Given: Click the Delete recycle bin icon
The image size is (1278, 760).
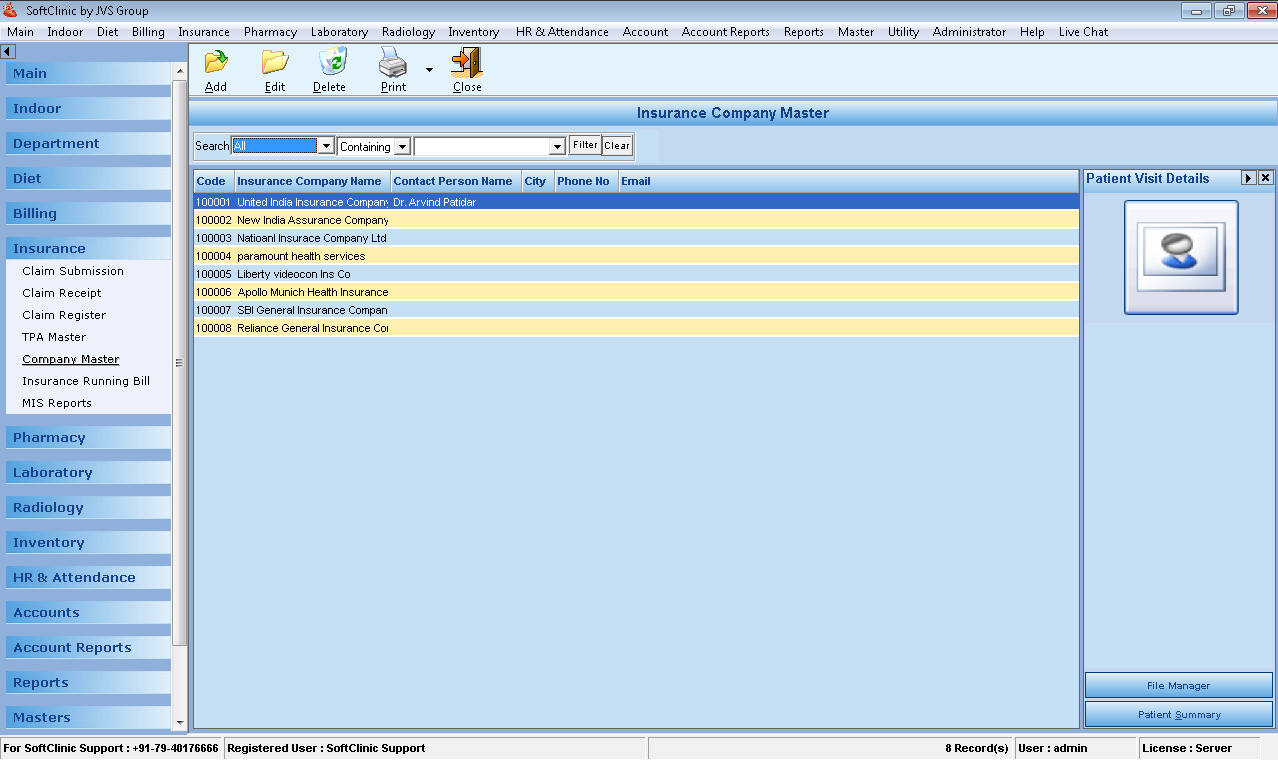Looking at the screenshot, I should (x=330, y=63).
